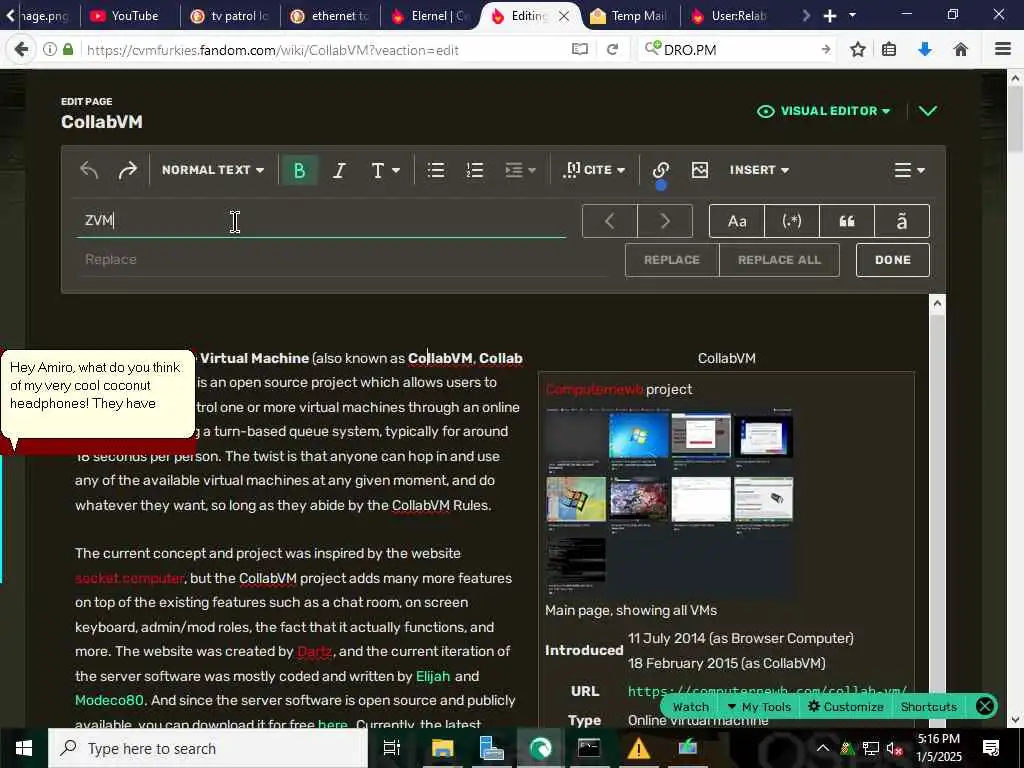
Task: Open the downloads arrow icon
Action: (x=925, y=50)
